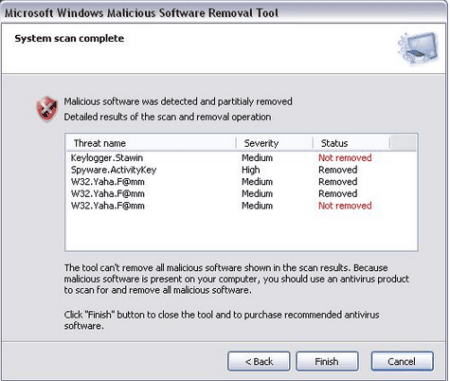Image resolution: width=450 pixels, height=381 pixels.
Task: Click the System scan complete heading
Action: (69, 38)
